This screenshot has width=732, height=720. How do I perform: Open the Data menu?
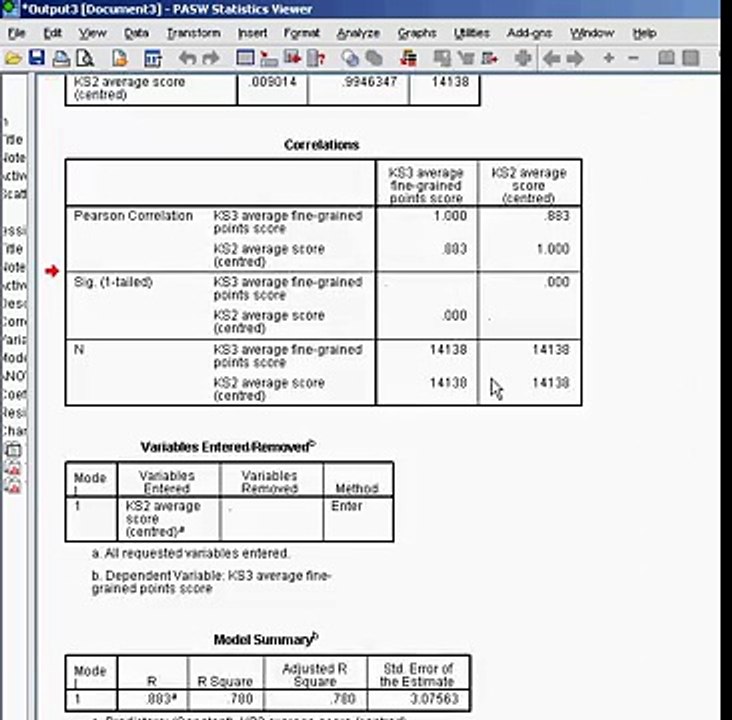[136, 33]
